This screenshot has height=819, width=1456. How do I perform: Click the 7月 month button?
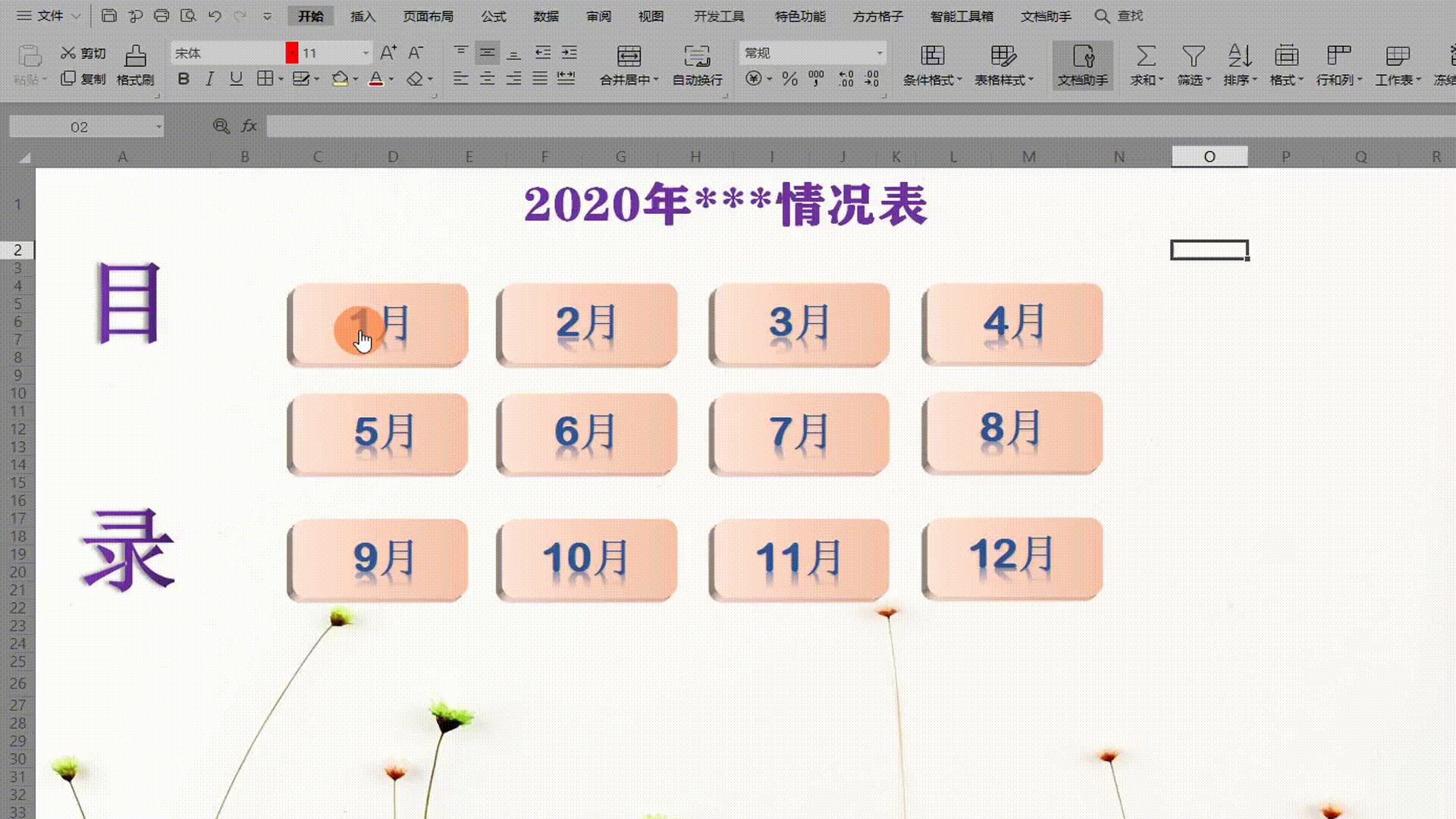point(799,435)
